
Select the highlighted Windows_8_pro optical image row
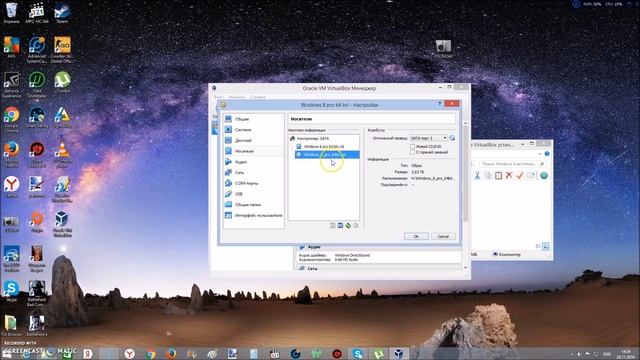[x=327, y=155]
